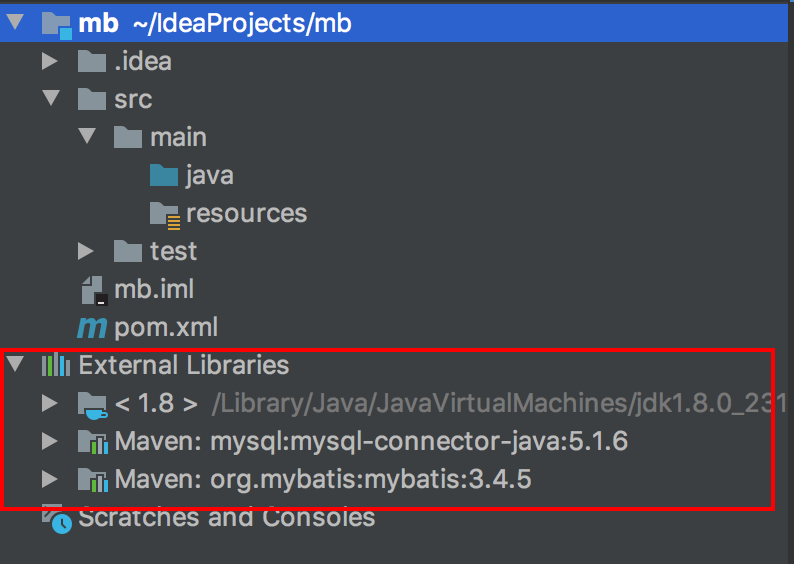
Task: Click the resources folder icon
Action: [x=165, y=214]
